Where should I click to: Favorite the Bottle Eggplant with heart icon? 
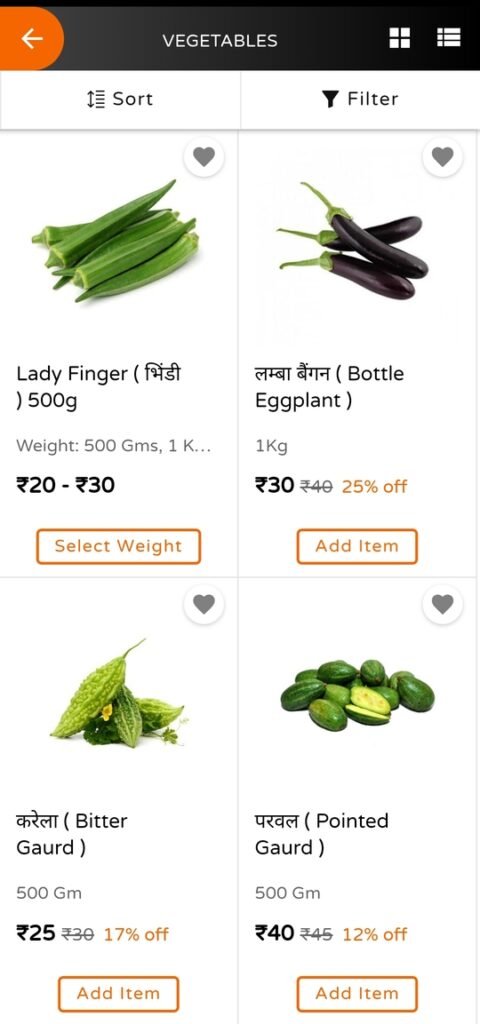tap(443, 157)
